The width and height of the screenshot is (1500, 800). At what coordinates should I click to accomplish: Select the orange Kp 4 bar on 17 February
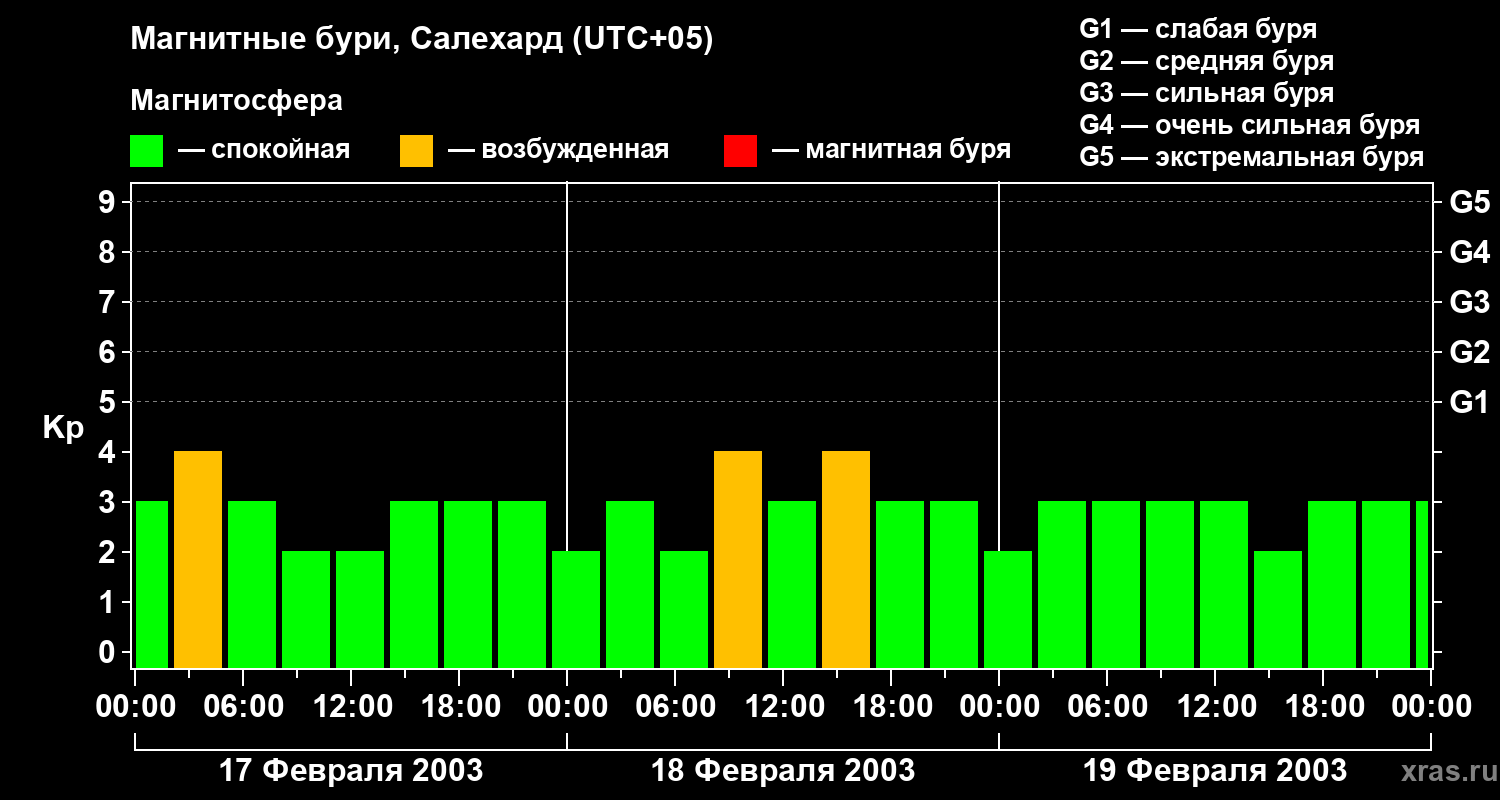coord(198,560)
